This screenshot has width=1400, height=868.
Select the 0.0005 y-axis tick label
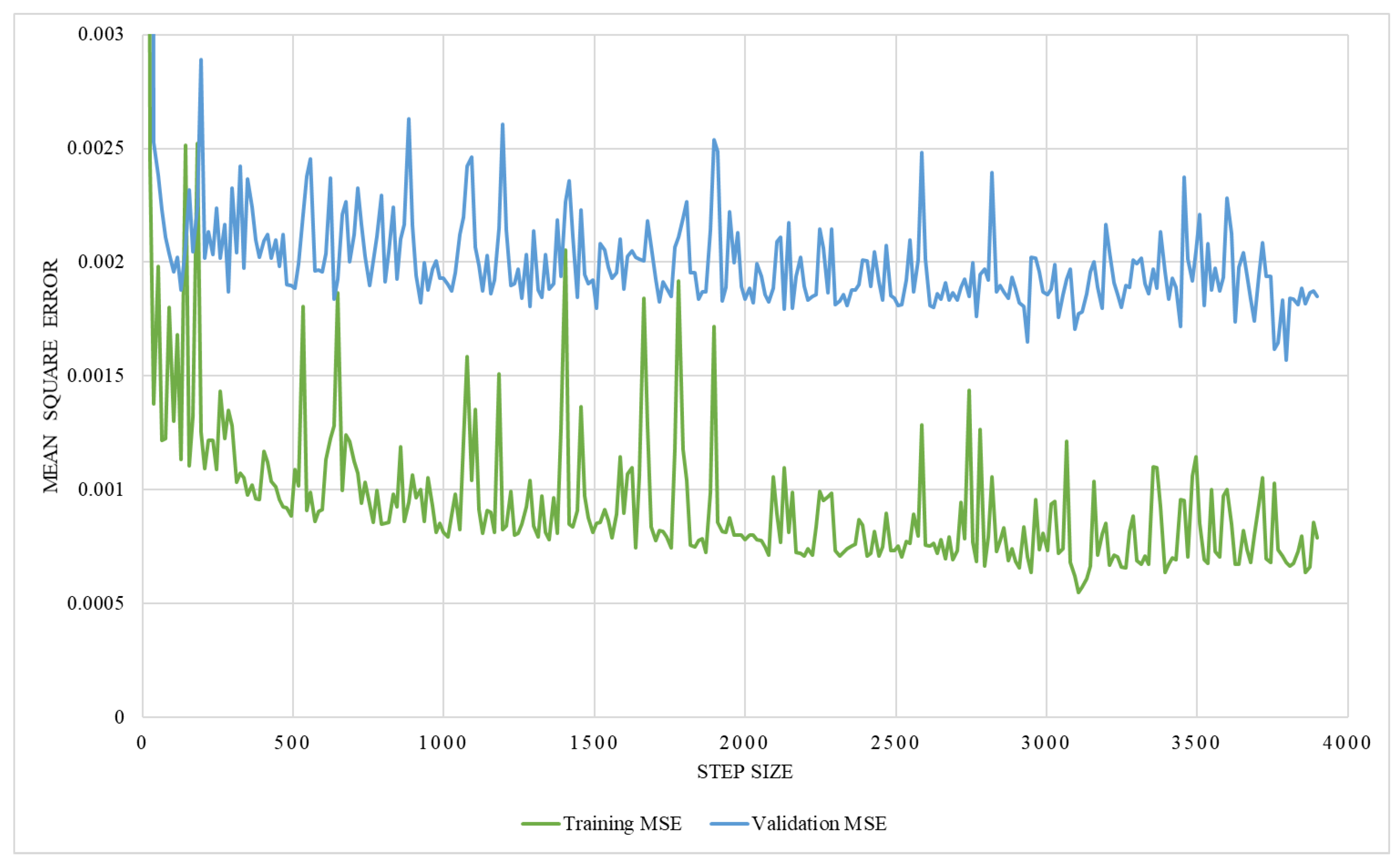click(95, 603)
